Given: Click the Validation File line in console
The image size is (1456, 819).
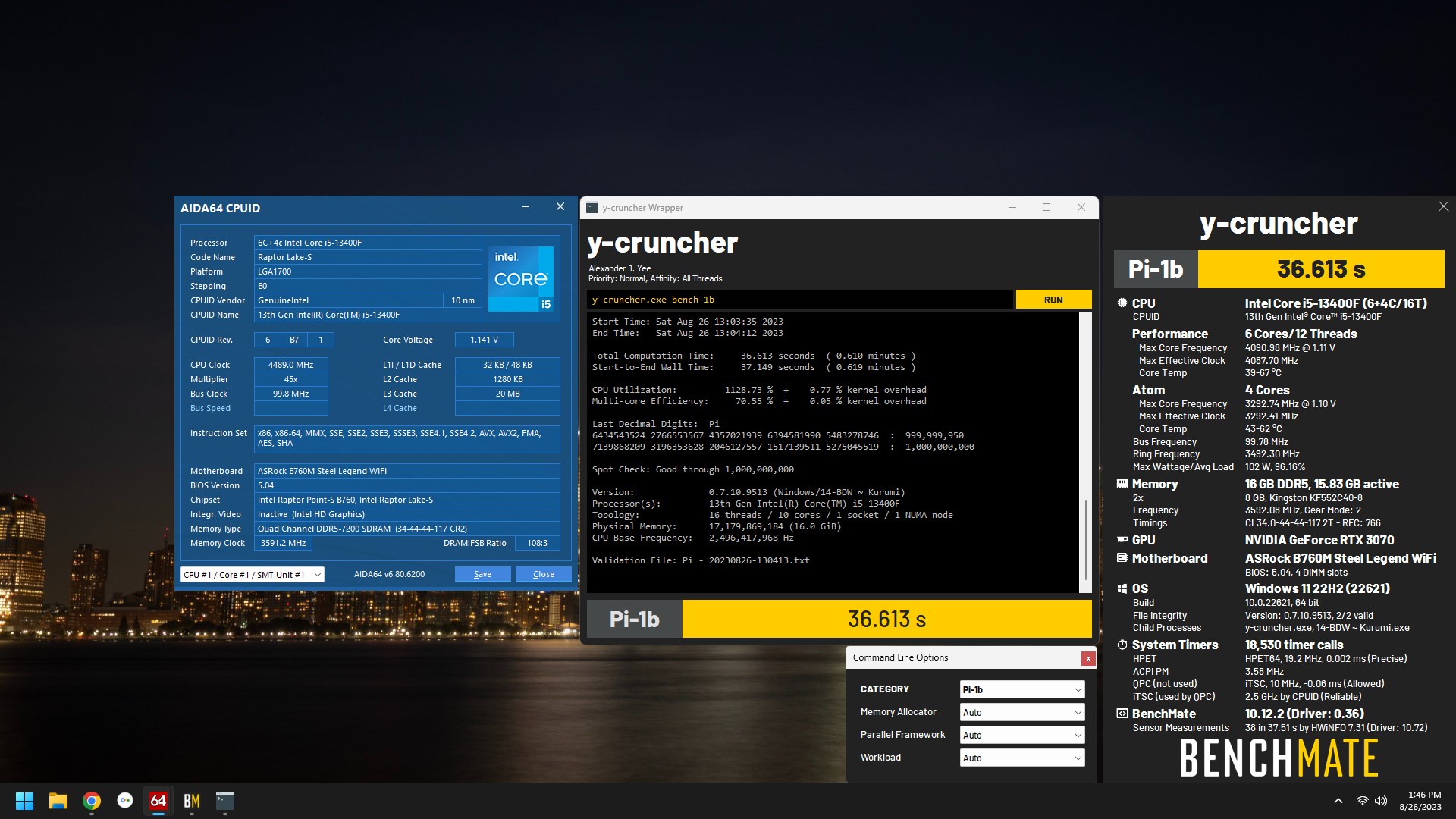Looking at the screenshot, I should 701,560.
